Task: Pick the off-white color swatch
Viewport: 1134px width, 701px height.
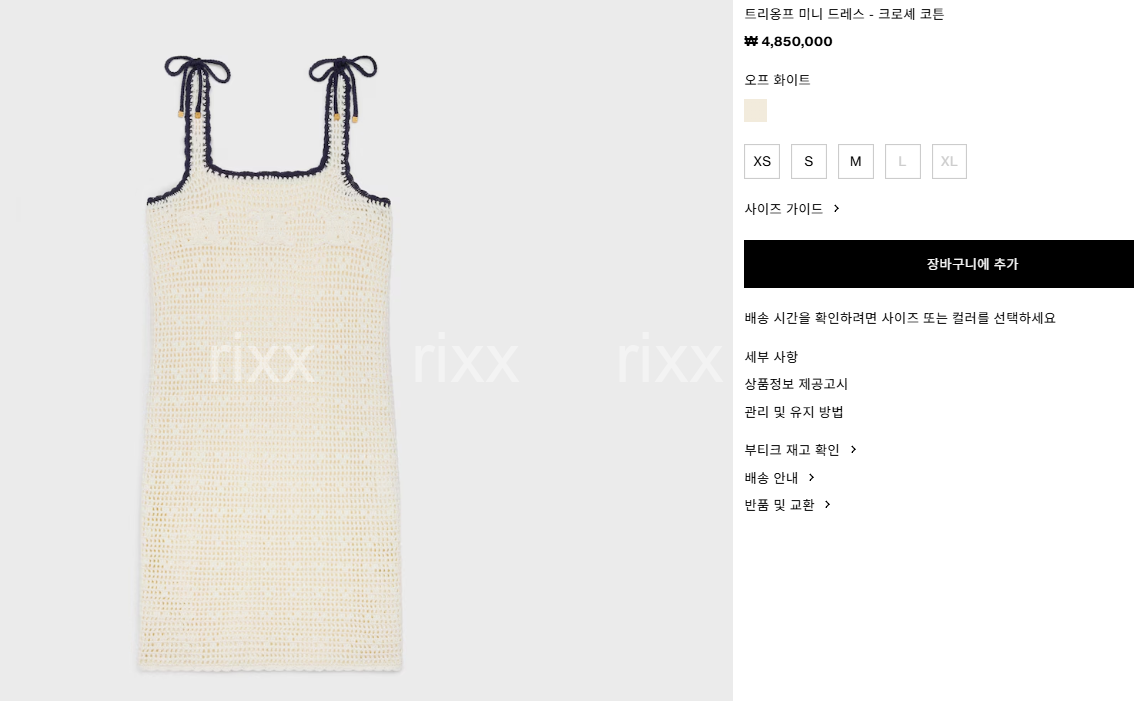Action: click(x=755, y=111)
